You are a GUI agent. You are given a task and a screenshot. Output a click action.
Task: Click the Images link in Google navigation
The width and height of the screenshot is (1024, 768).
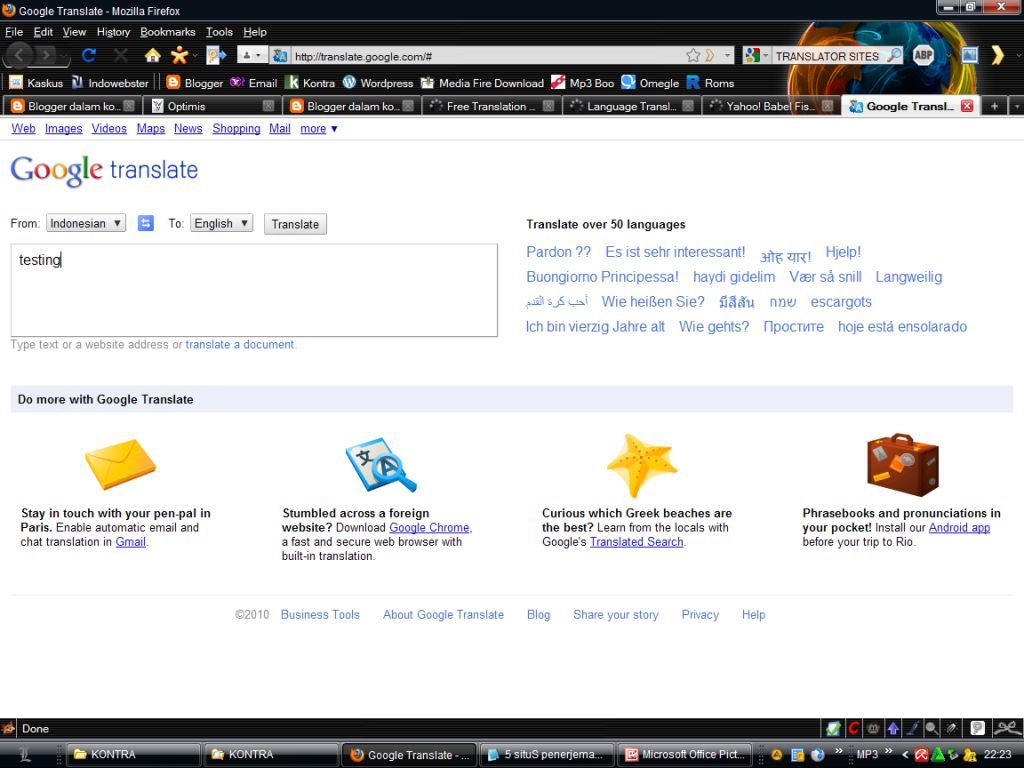[x=63, y=129]
